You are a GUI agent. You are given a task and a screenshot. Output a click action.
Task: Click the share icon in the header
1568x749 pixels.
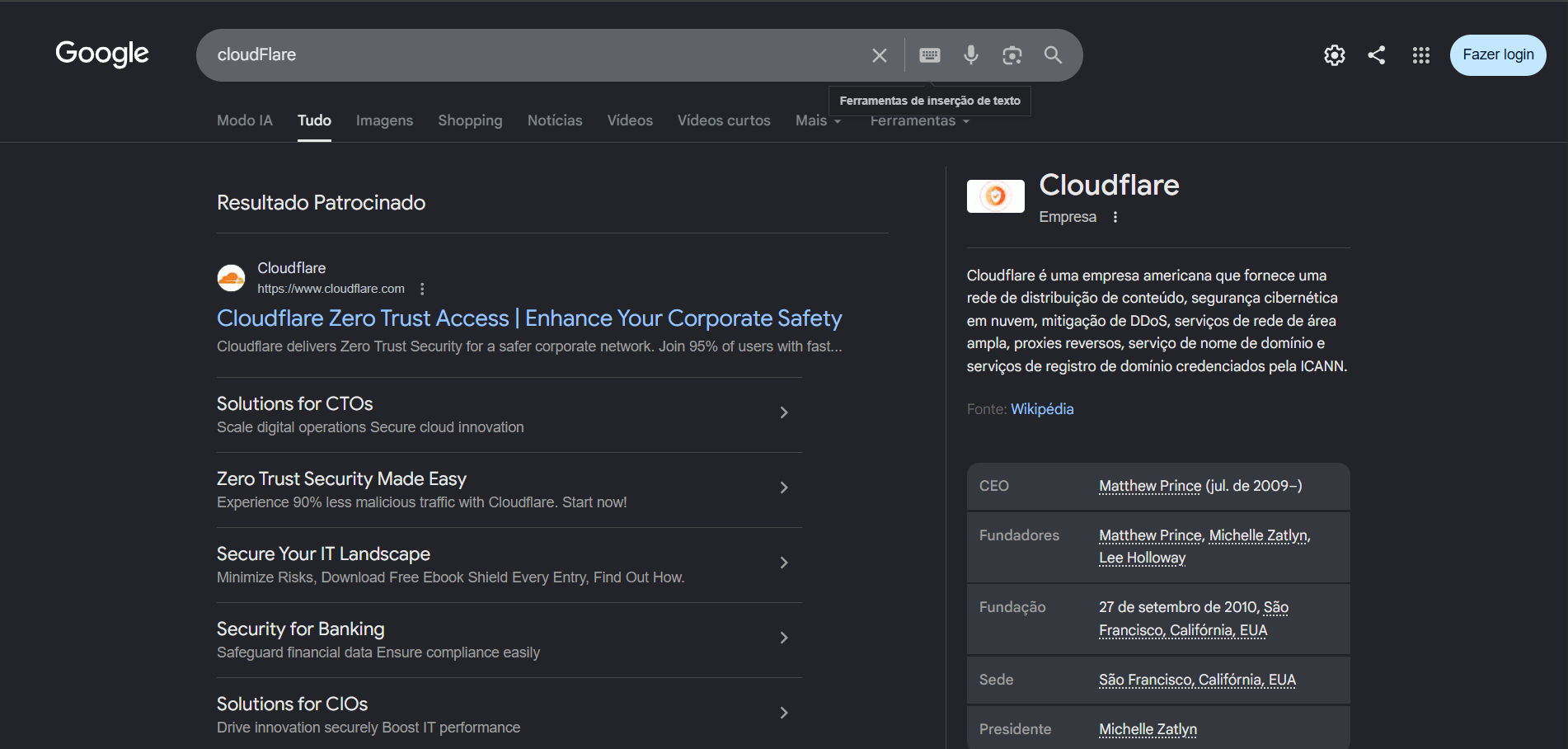1377,55
